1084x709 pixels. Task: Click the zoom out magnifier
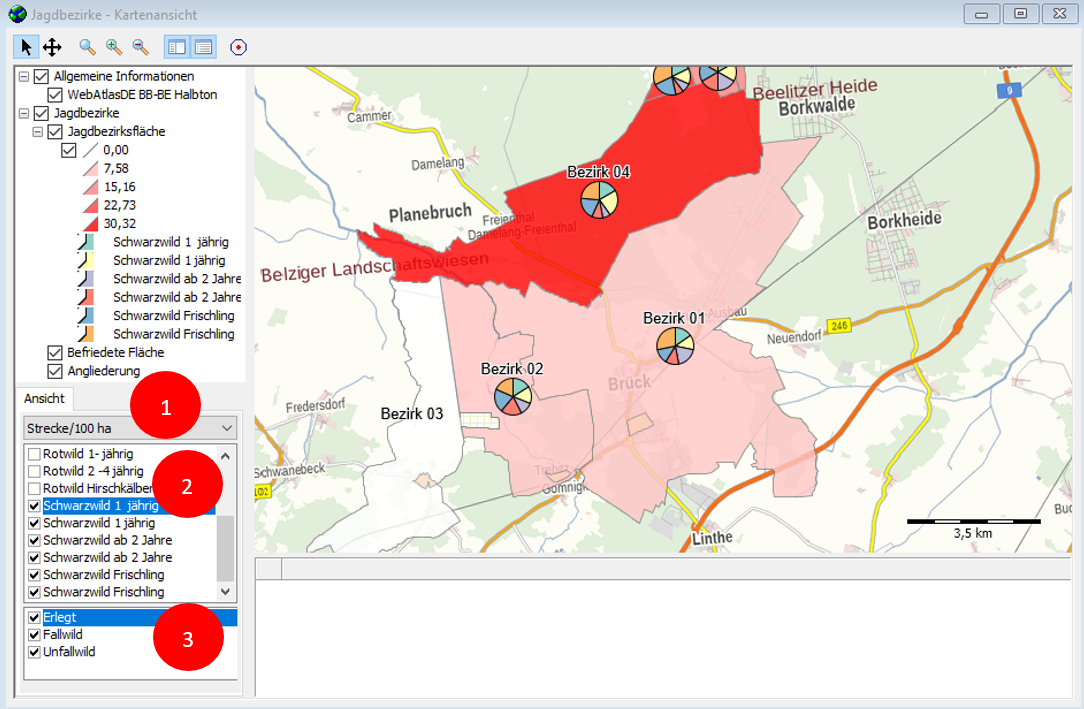click(x=140, y=47)
